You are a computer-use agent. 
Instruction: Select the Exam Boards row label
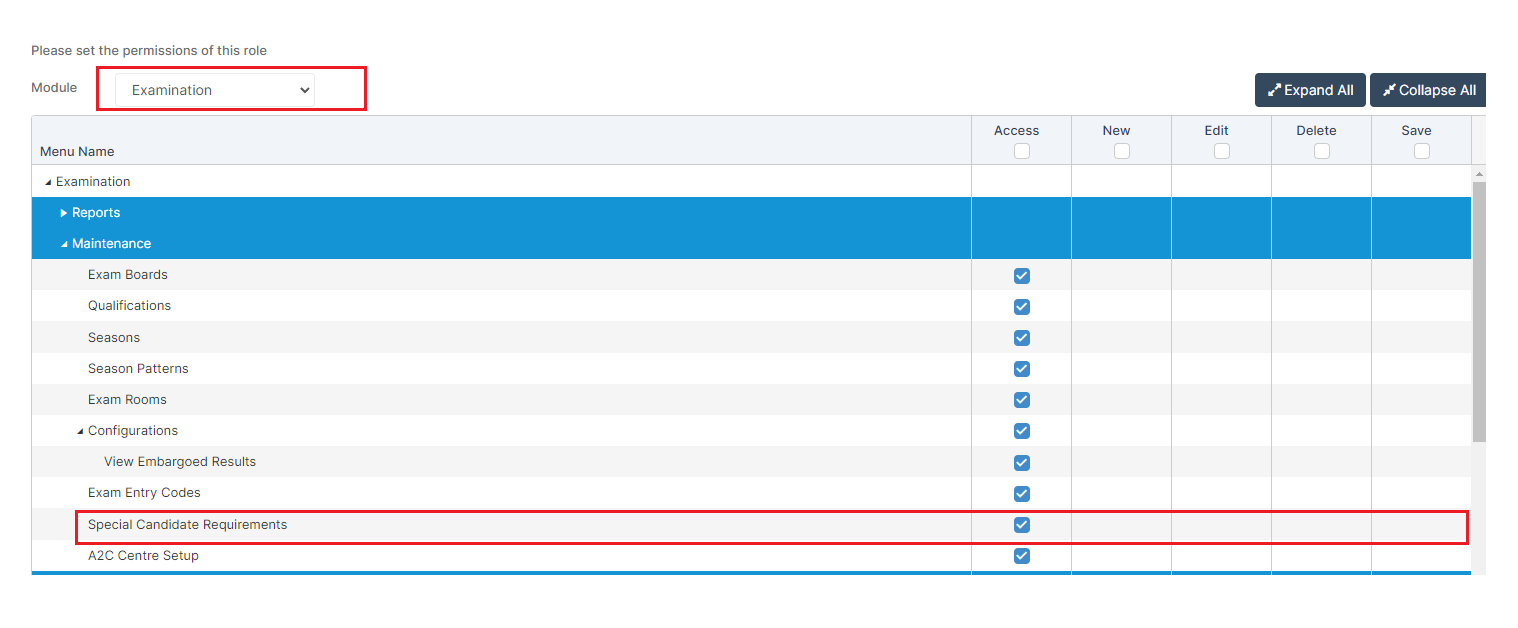point(127,275)
